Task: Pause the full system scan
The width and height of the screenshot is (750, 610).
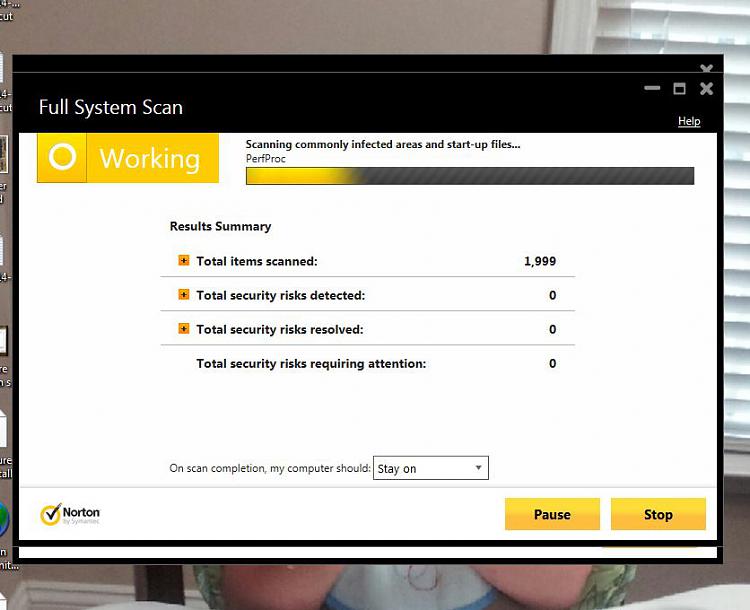Action: tap(552, 514)
